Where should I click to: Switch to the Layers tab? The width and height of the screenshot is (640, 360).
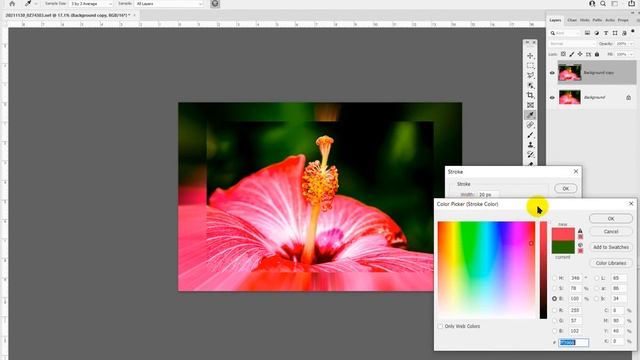click(555, 20)
